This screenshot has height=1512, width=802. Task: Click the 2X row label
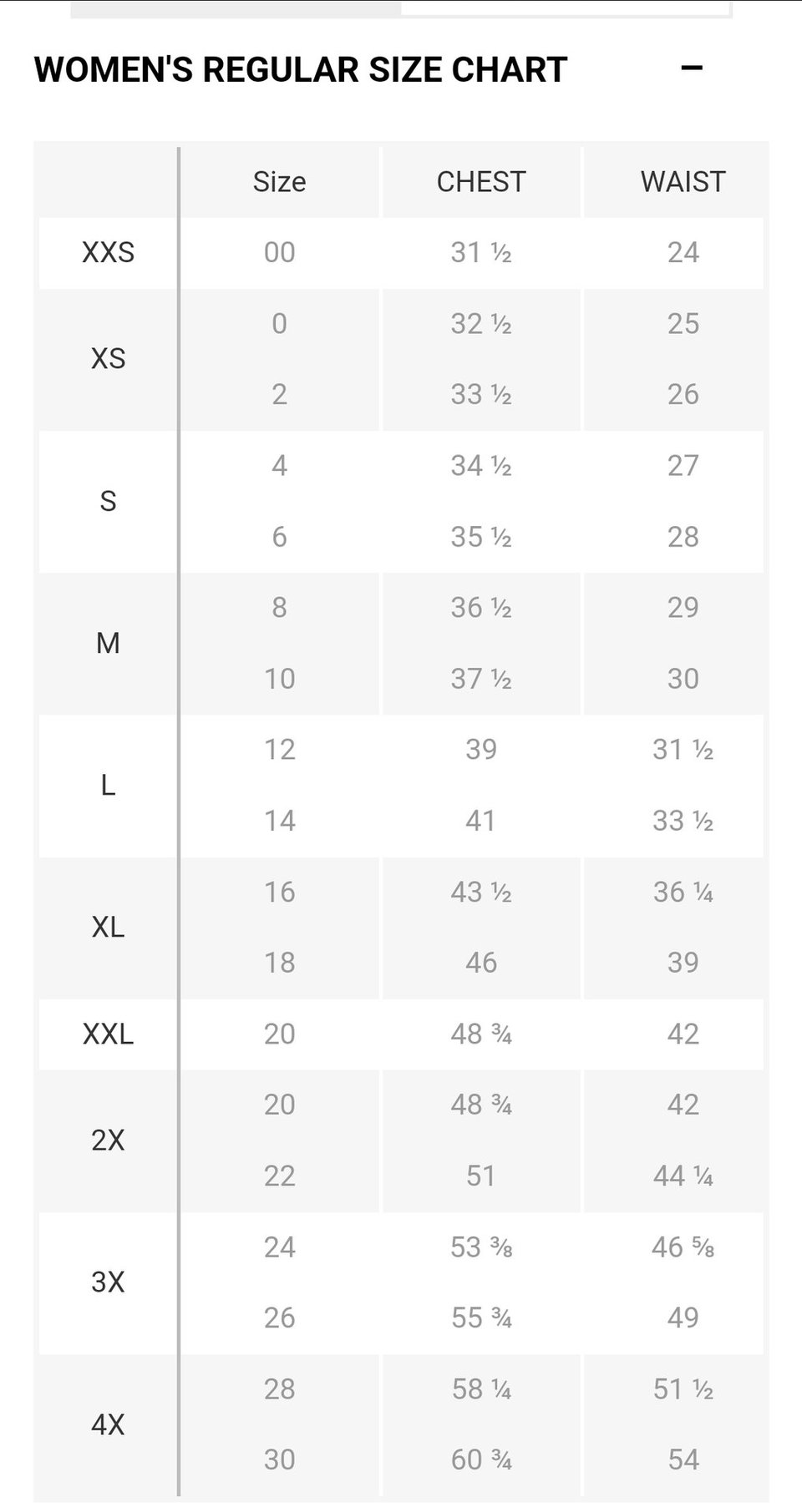tap(108, 1140)
